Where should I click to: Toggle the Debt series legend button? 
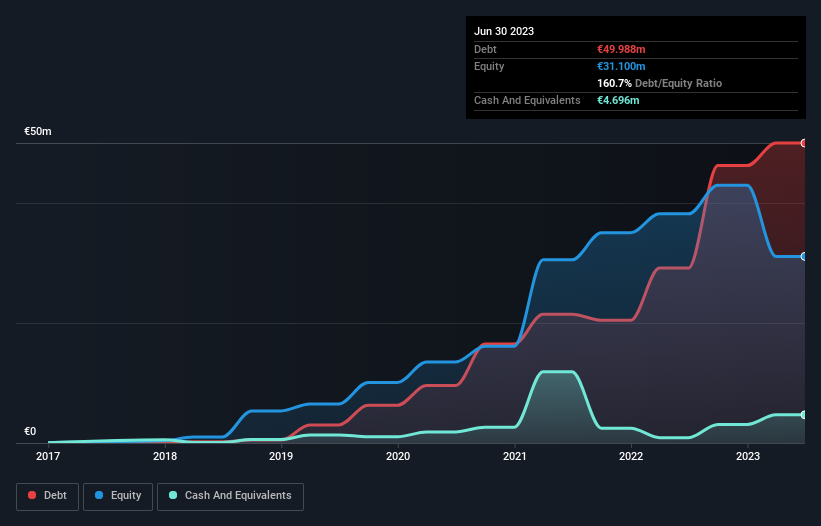tap(47, 496)
